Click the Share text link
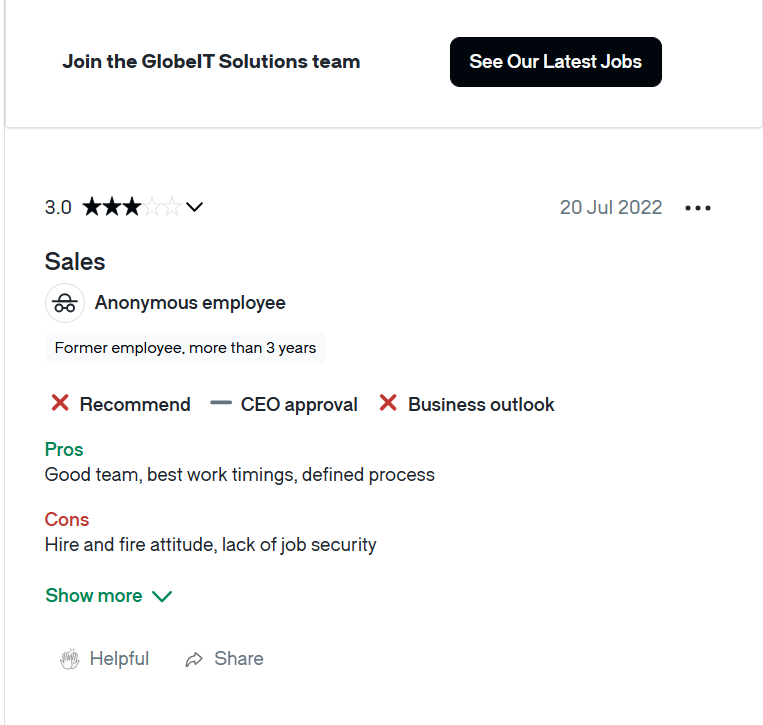763x725 pixels. [239, 659]
